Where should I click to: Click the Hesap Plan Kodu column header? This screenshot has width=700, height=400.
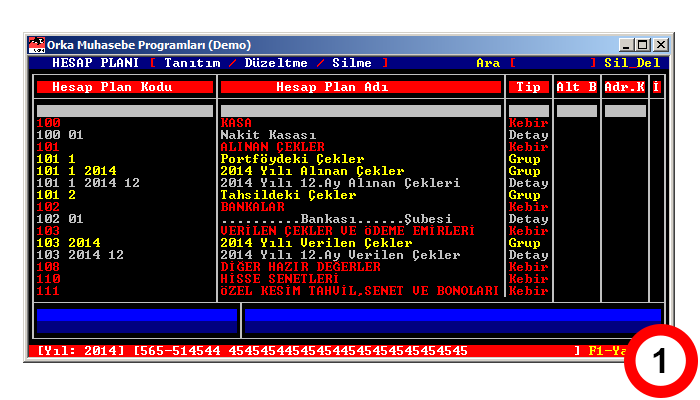(125, 87)
